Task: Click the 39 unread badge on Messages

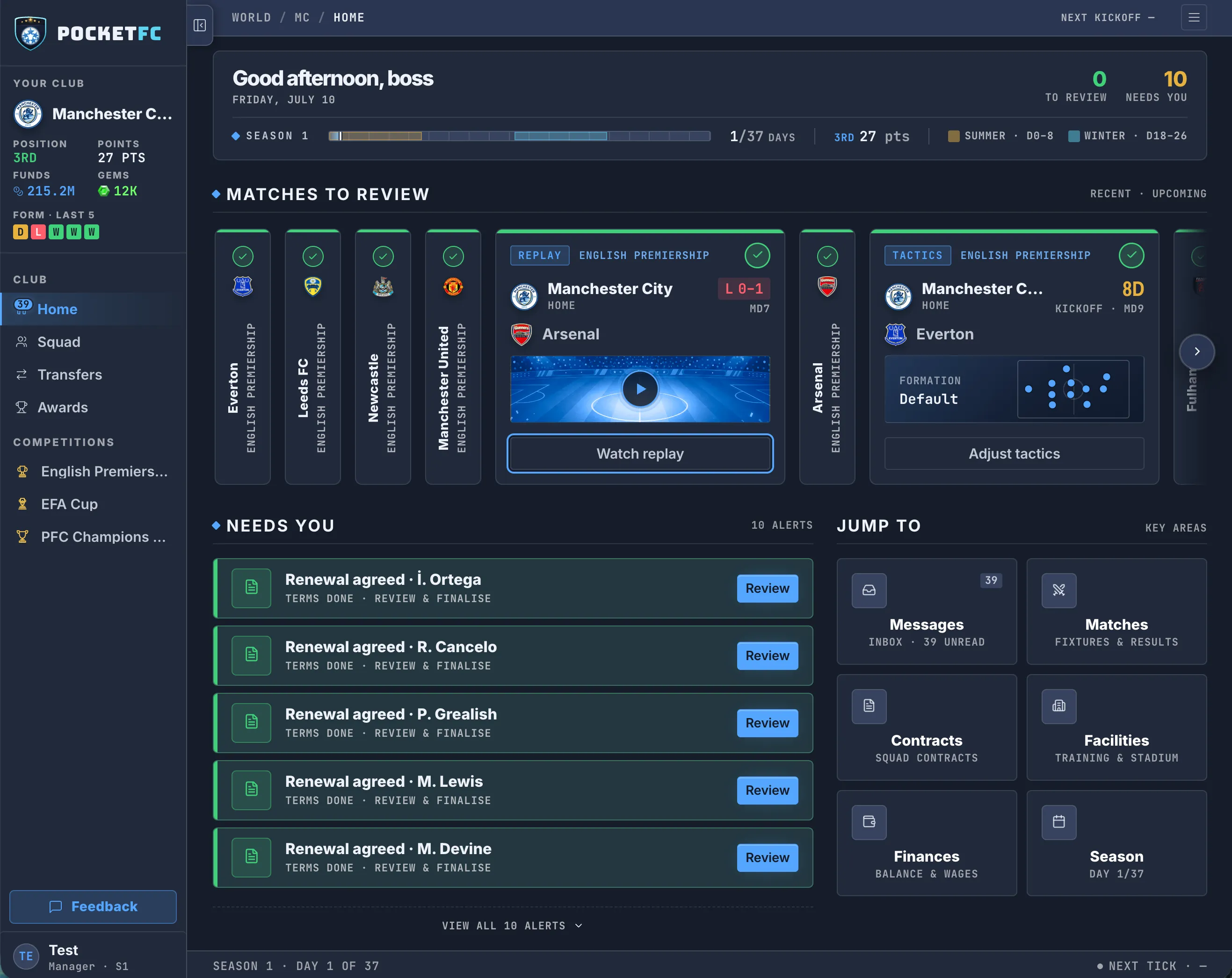Action: tap(991, 581)
